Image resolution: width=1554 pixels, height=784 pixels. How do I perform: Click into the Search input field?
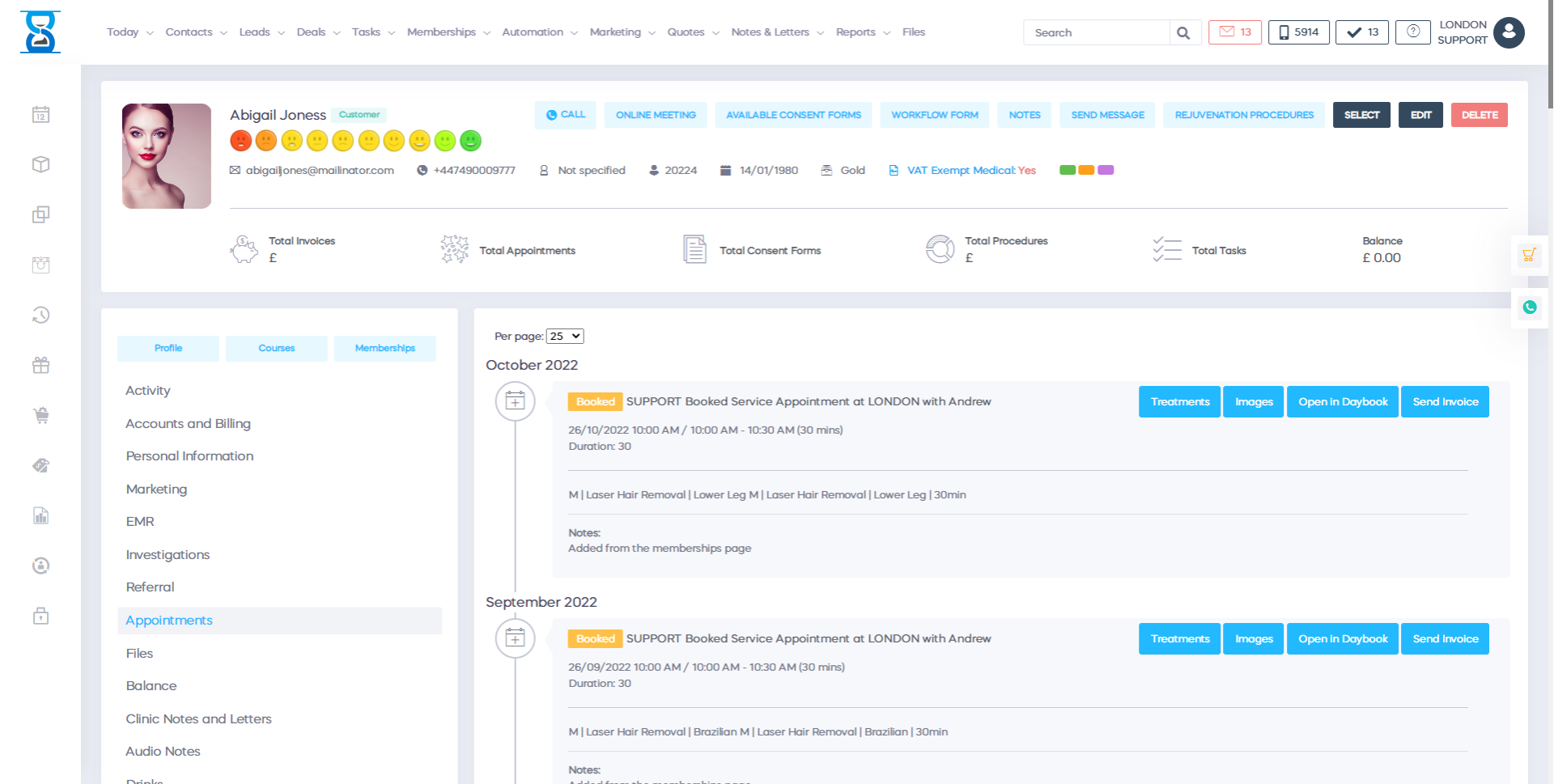point(1096,33)
